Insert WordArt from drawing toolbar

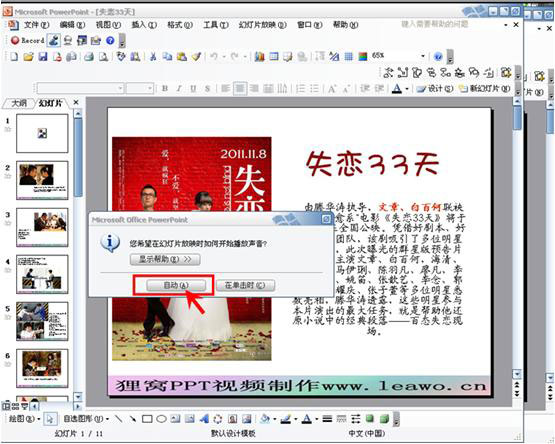tap(204, 419)
